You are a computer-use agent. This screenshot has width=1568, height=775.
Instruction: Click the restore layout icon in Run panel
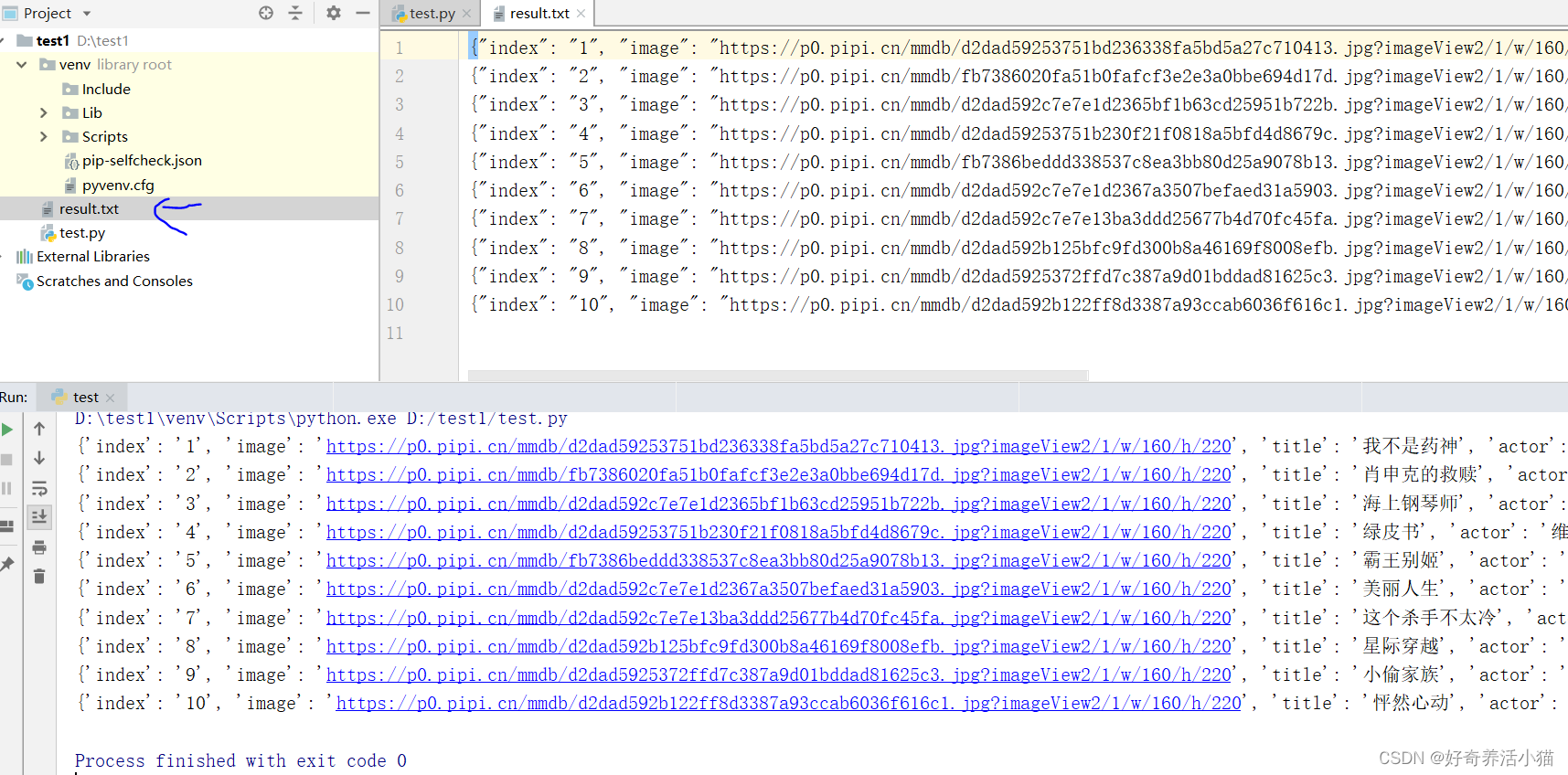click(6, 526)
